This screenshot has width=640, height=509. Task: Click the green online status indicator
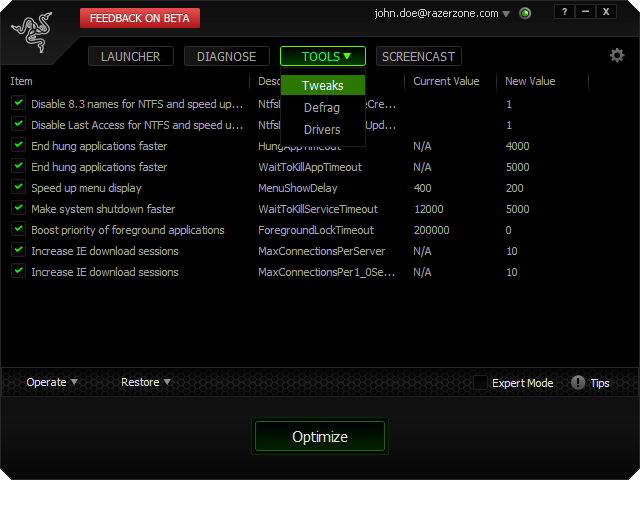point(525,14)
